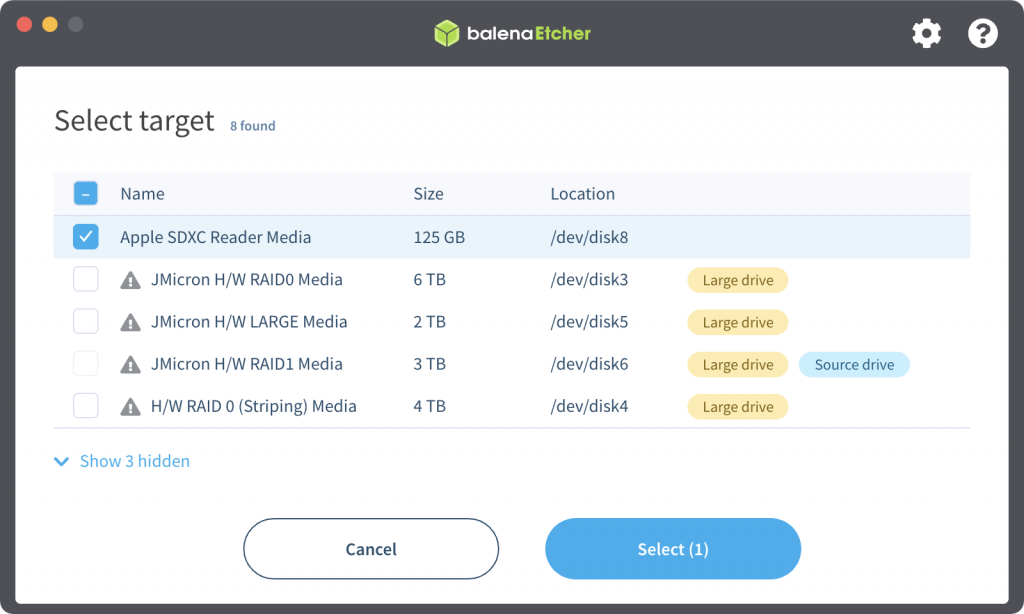
Task: Click the Source drive badge
Action: 854,364
